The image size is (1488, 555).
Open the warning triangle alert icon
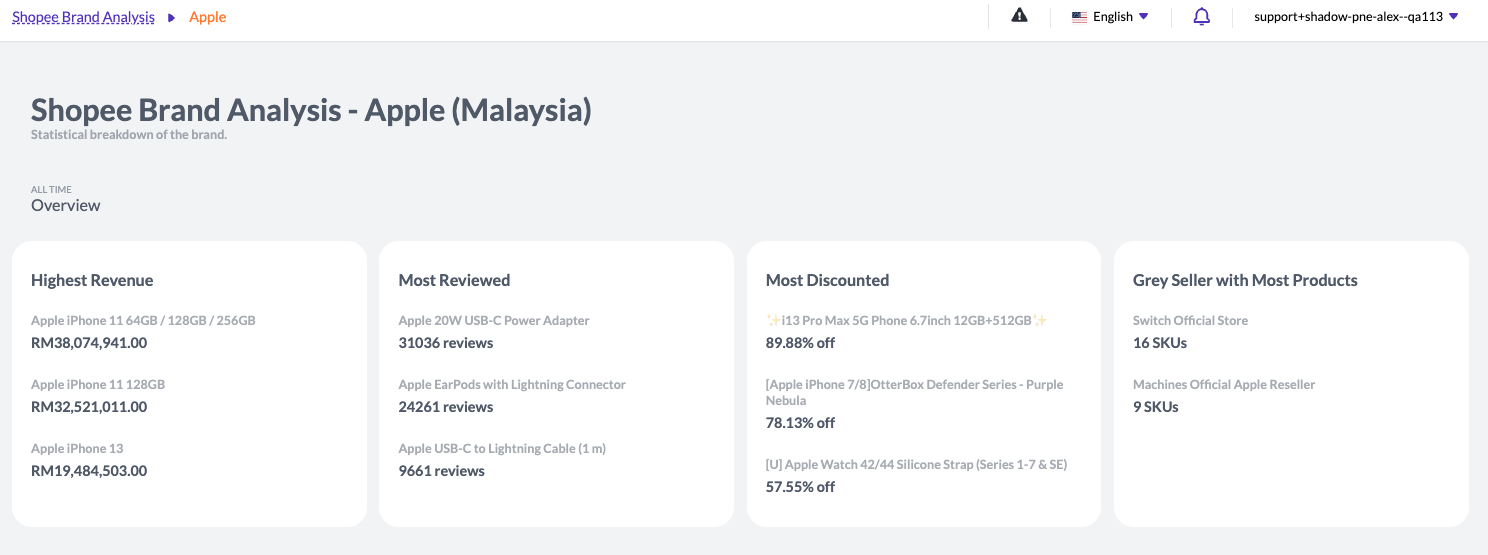[1019, 16]
